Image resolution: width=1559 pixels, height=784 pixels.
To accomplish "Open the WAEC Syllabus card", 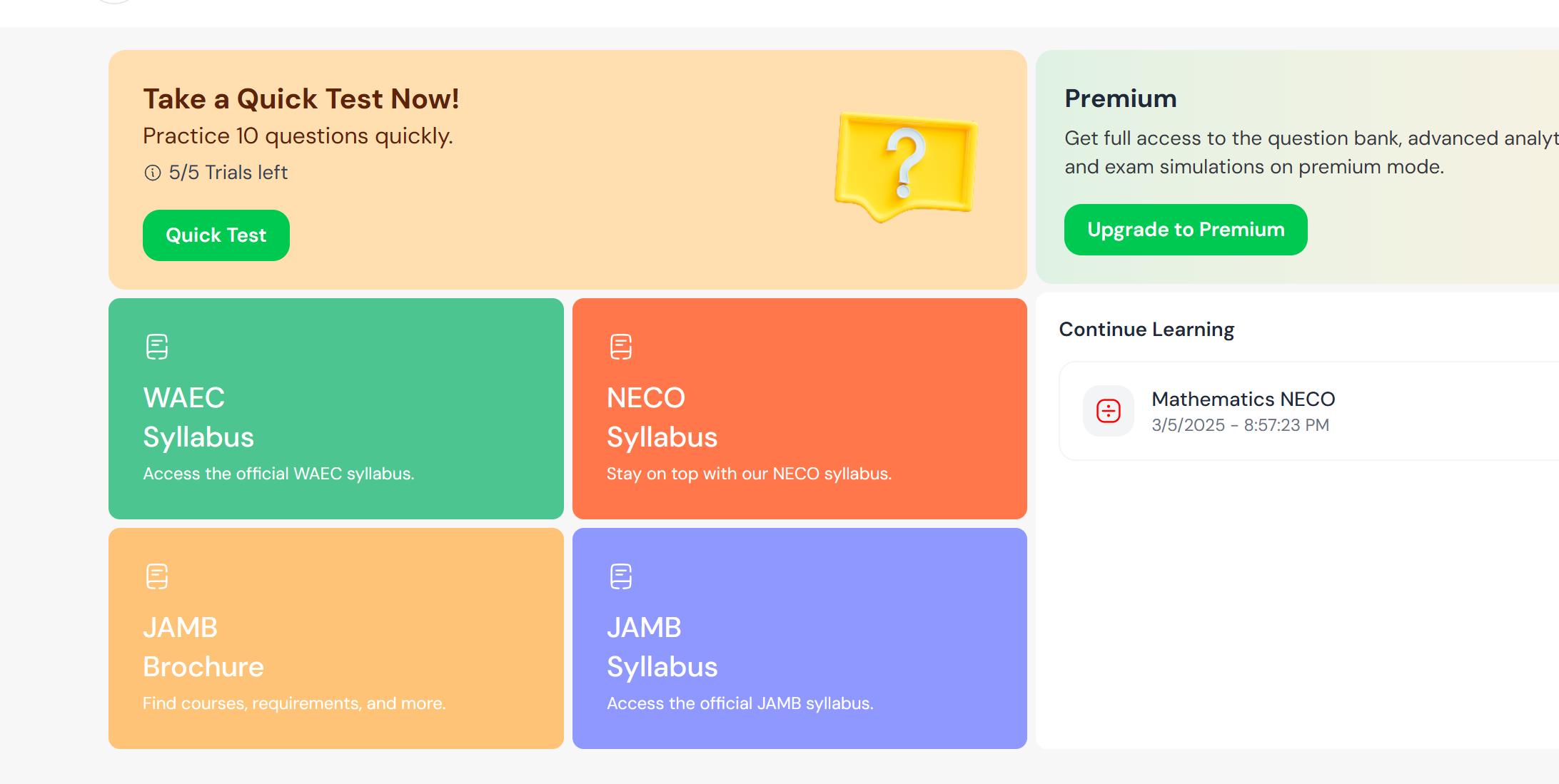I will pyautogui.click(x=335, y=408).
